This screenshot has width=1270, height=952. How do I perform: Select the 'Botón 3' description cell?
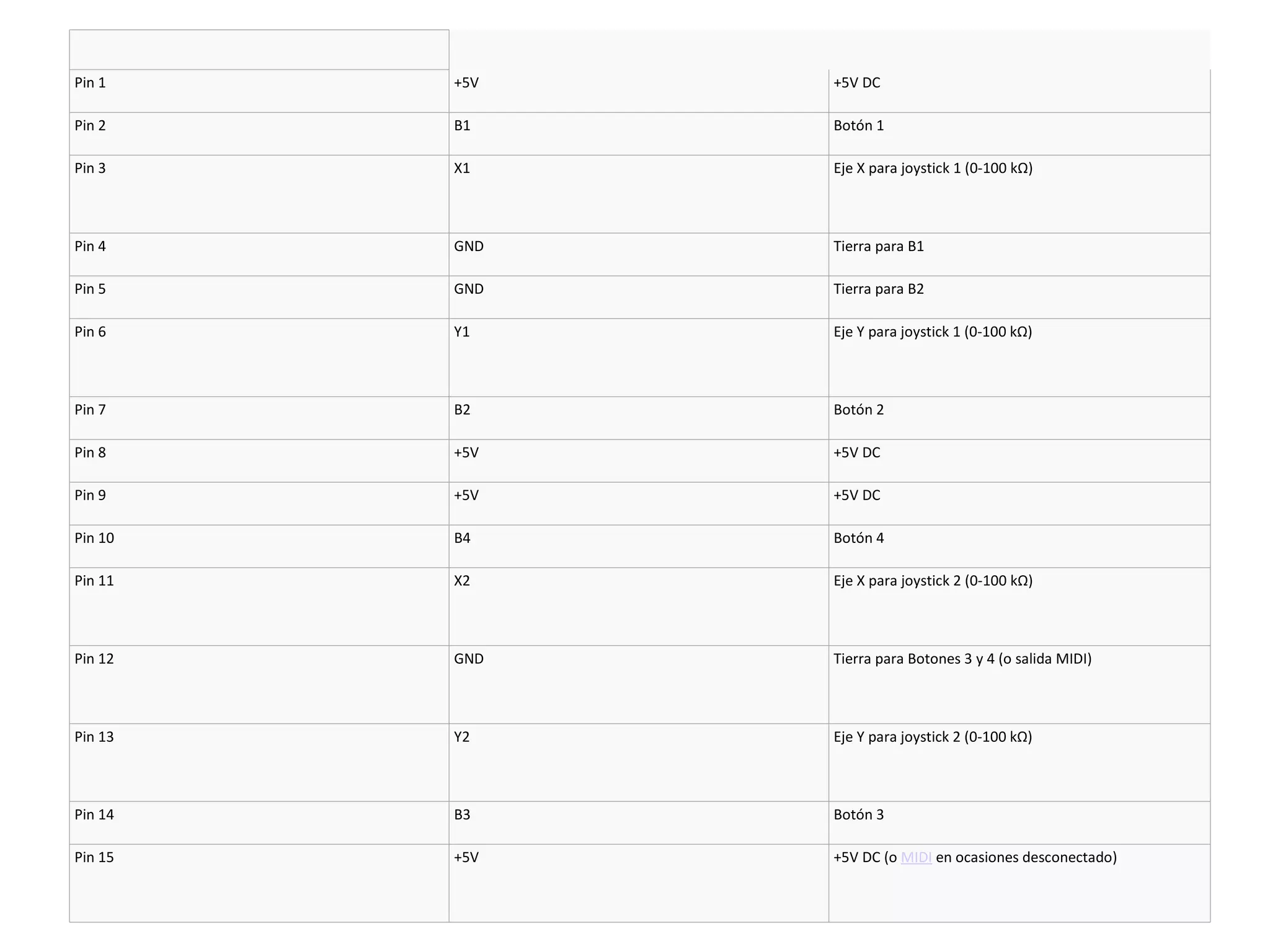858,815
